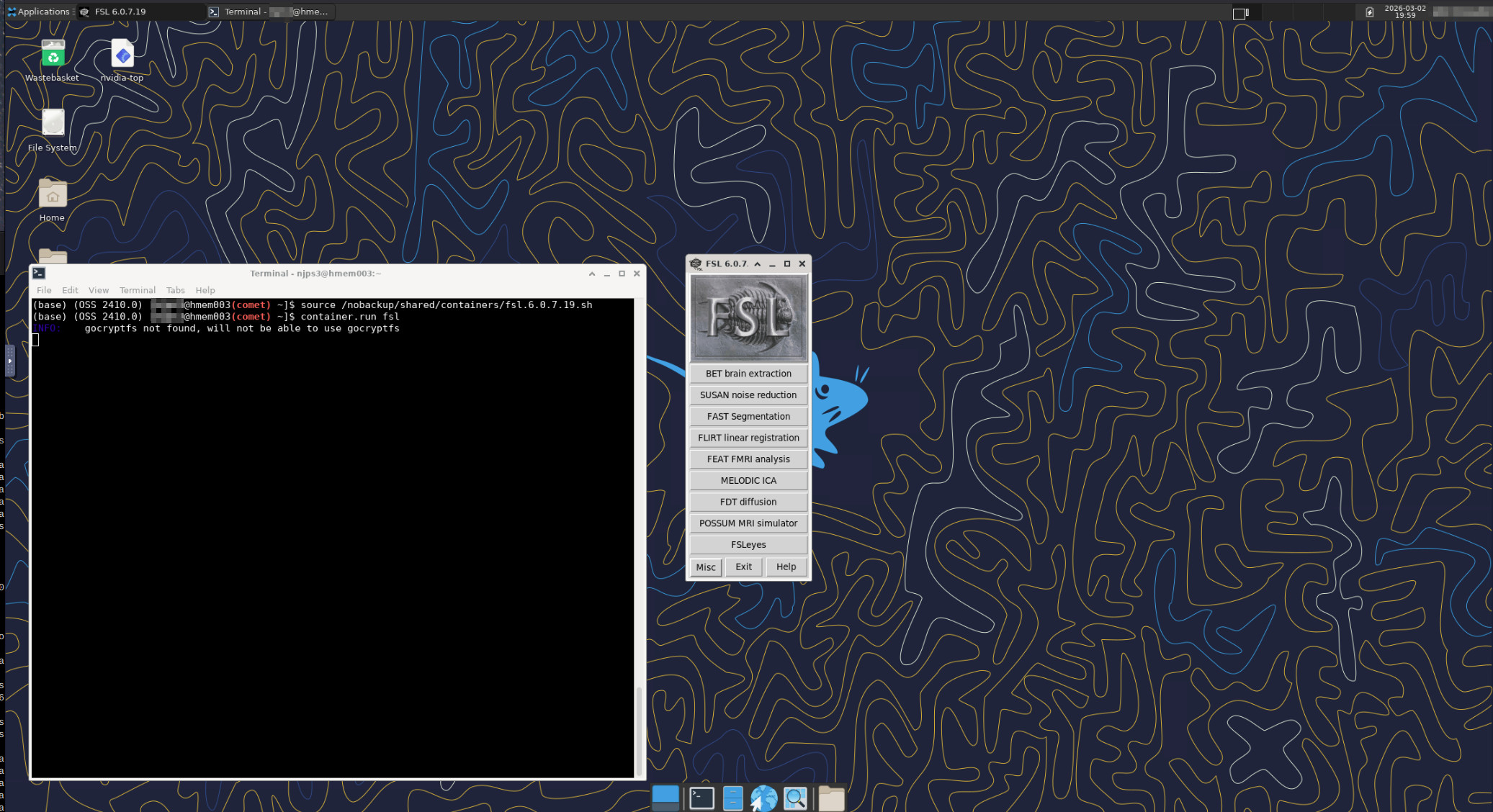
Task: Click the FSLeyes button
Action: pyautogui.click(x=748, y=545)
